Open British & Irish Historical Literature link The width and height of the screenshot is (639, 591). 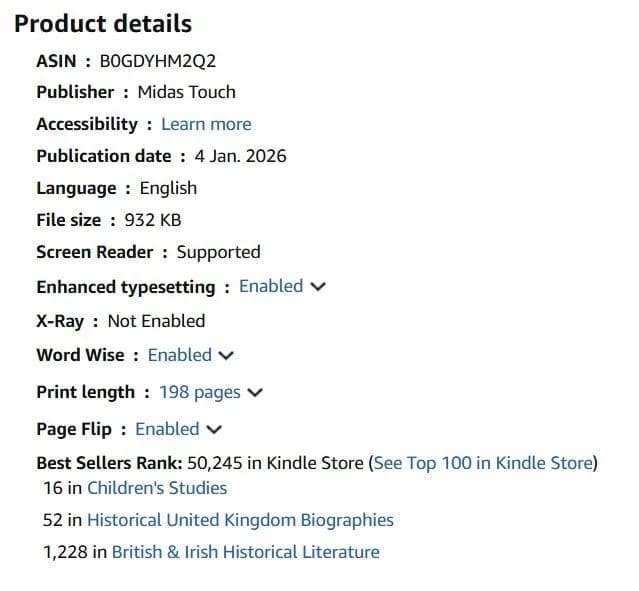tap(246, 552)
